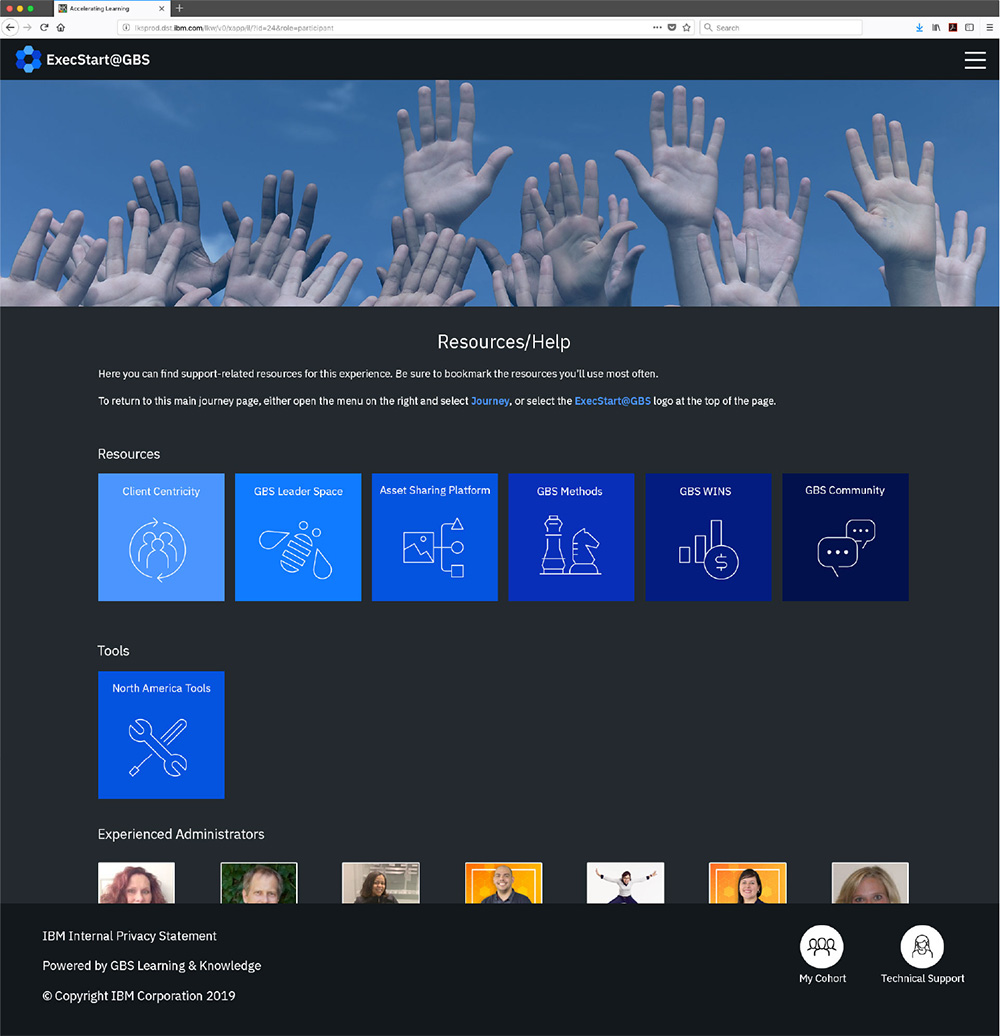This screenshot has height=1036, width=1000.
Task: Bookmark this page with the star icon
Action: point(687,28)
